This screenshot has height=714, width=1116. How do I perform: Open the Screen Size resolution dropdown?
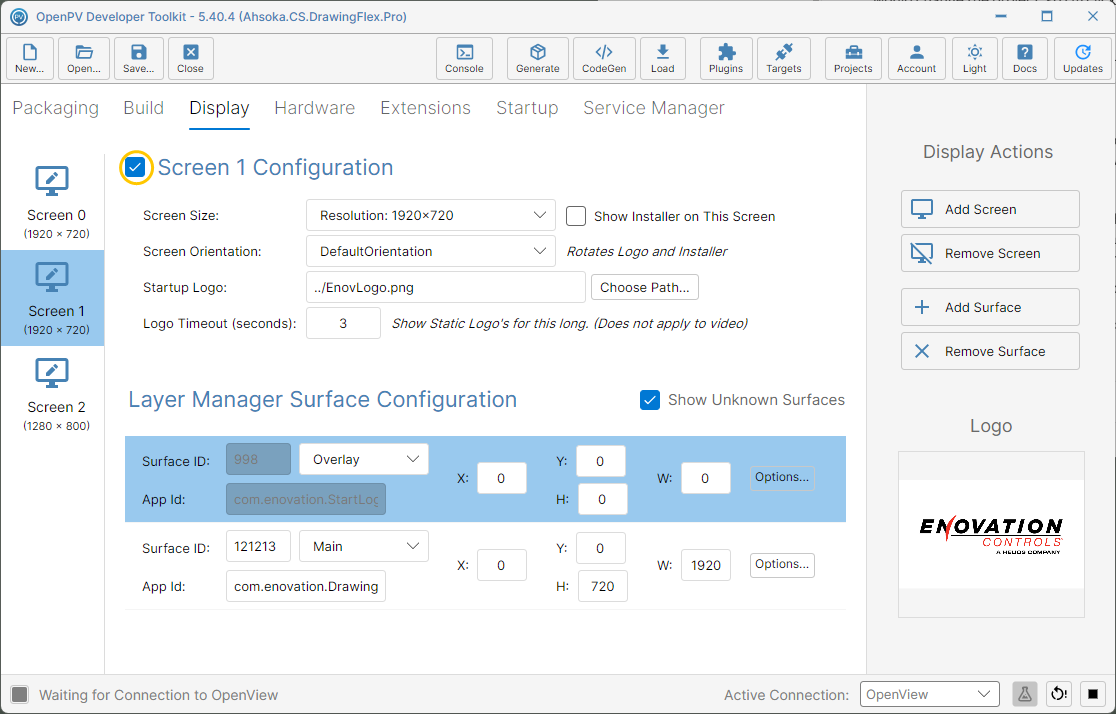[x=431, y=215]
